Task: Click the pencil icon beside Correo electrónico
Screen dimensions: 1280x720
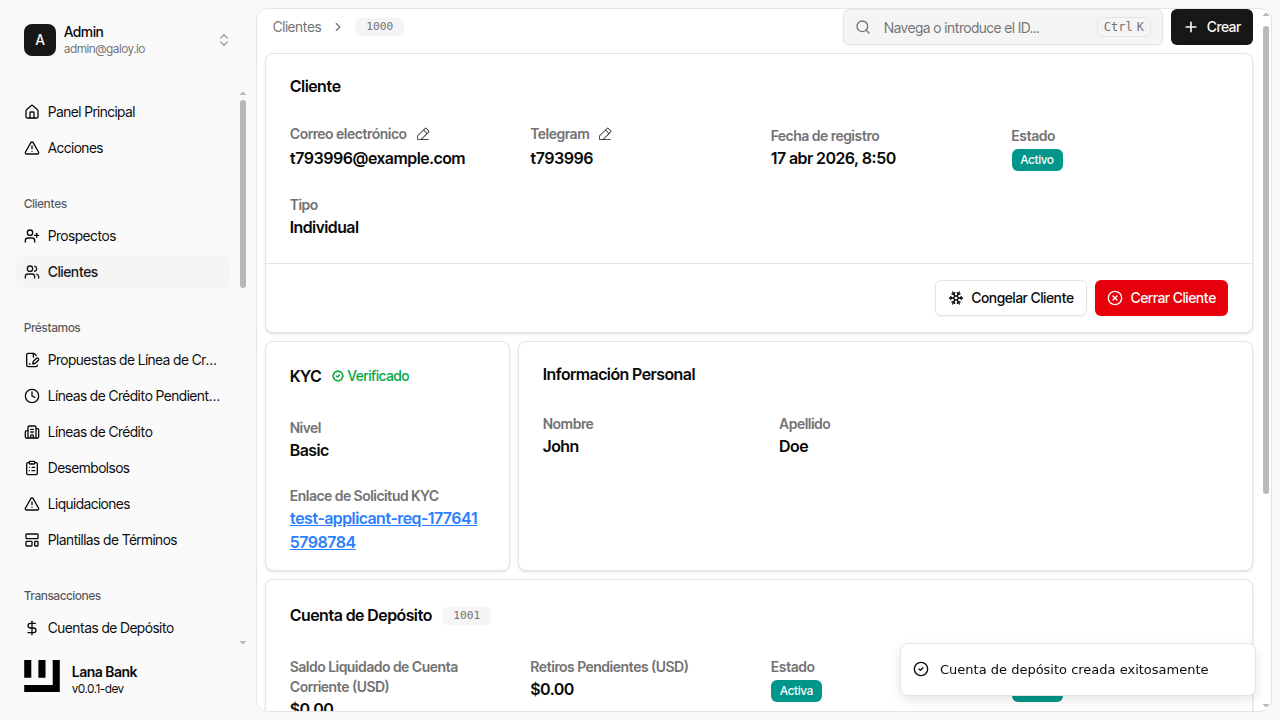Action: click(423, 134)
